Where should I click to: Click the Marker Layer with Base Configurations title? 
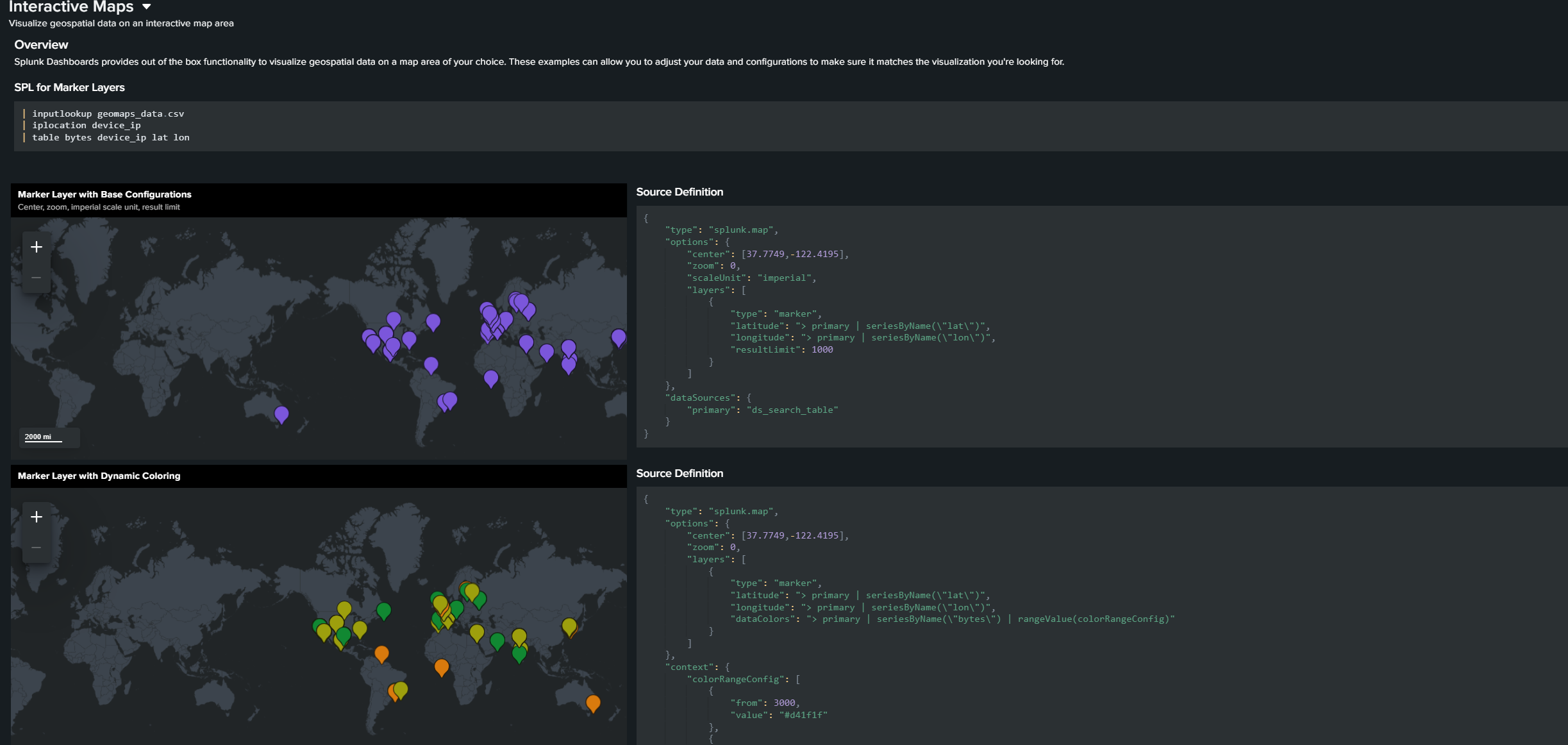(104, 194)
